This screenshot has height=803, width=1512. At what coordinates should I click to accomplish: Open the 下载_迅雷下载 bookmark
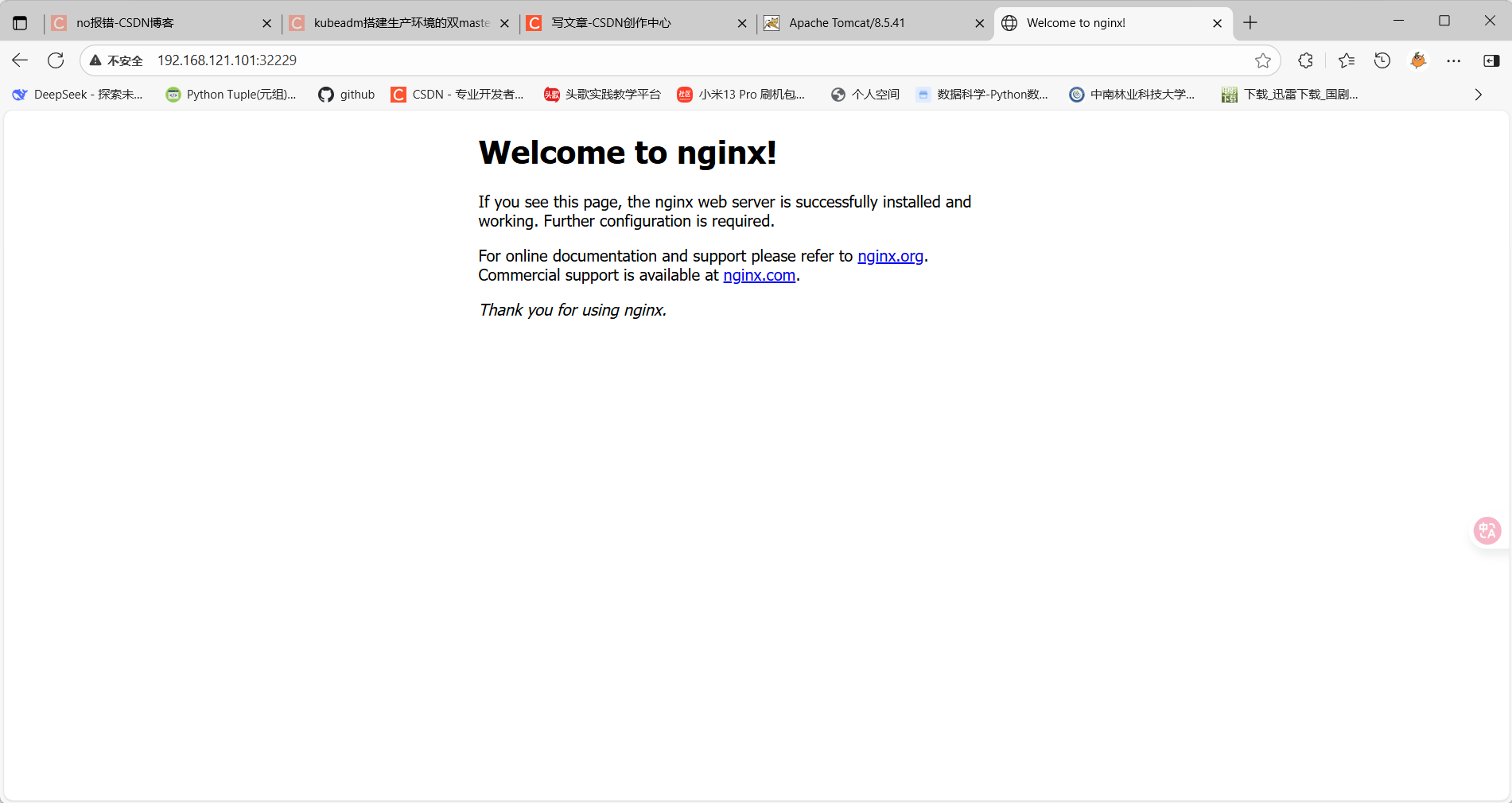click(1290, 95)
